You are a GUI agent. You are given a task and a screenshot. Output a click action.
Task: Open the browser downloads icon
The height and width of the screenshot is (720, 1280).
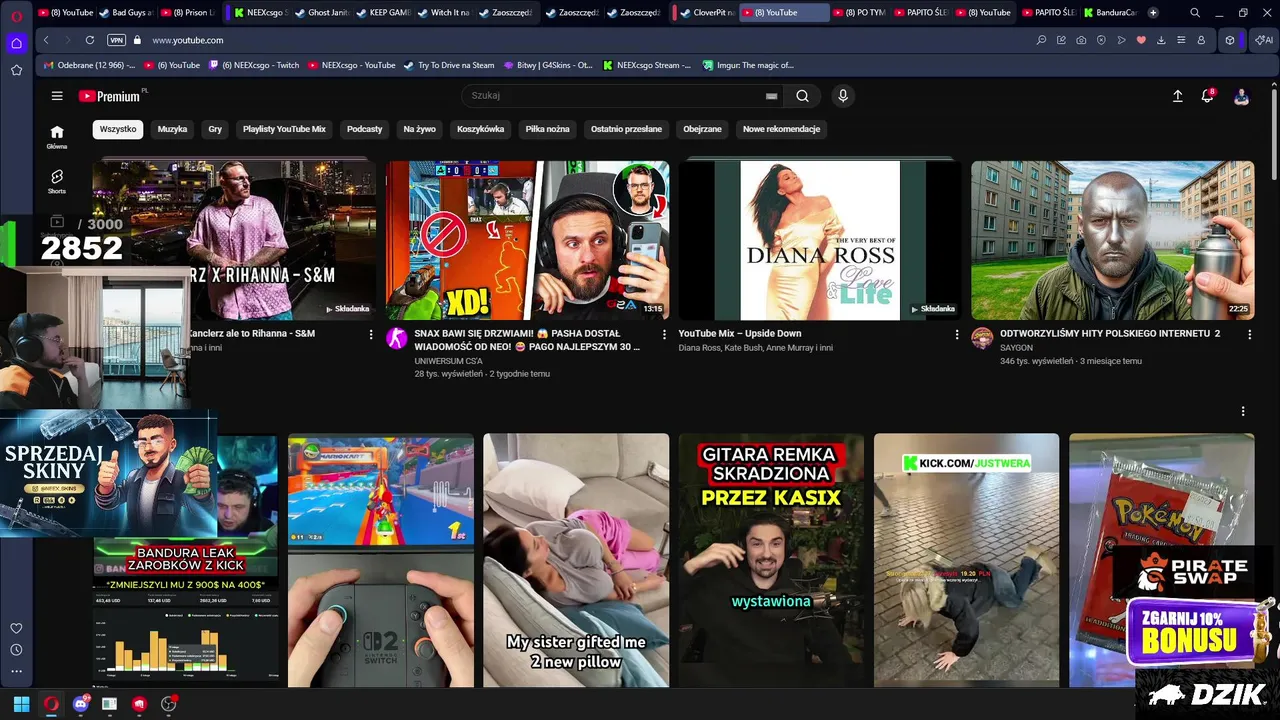(1161, 40)
